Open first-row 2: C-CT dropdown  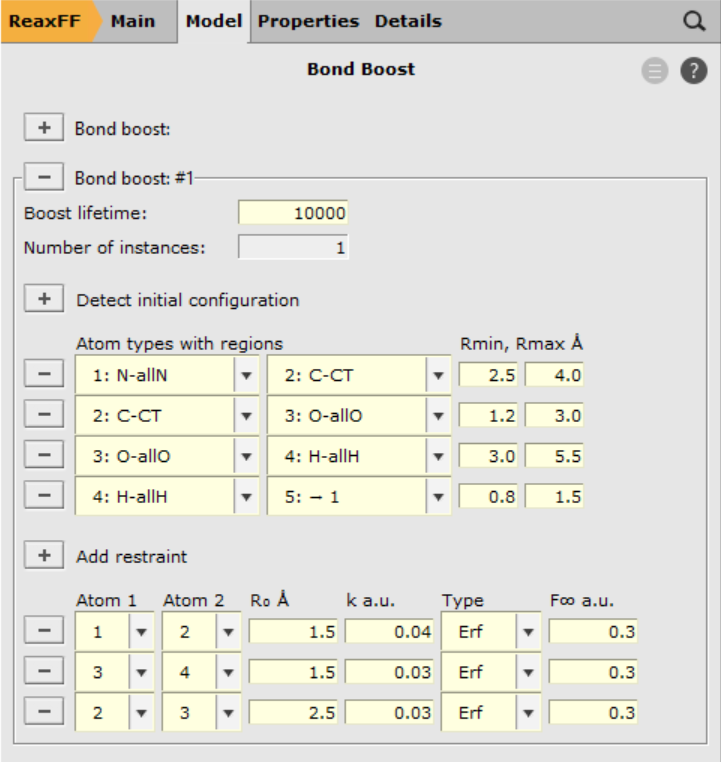tap(359, 375)
